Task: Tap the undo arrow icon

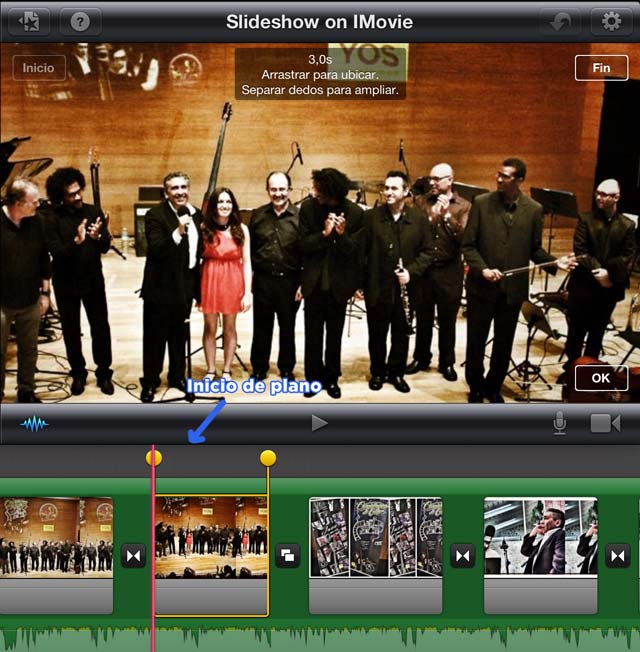Action: coord(560,21)
